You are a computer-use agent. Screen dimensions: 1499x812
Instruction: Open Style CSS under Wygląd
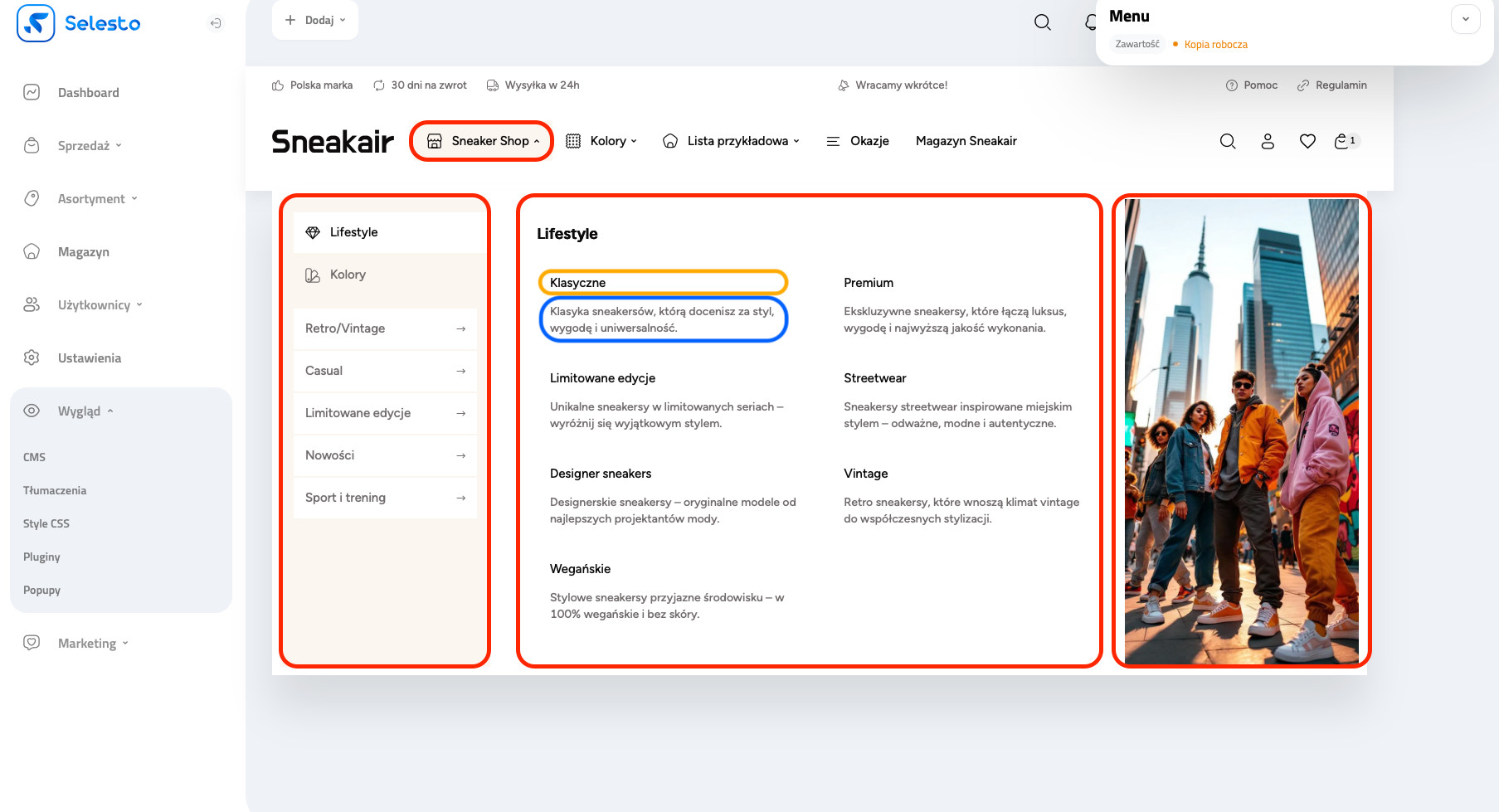(46, 523)
